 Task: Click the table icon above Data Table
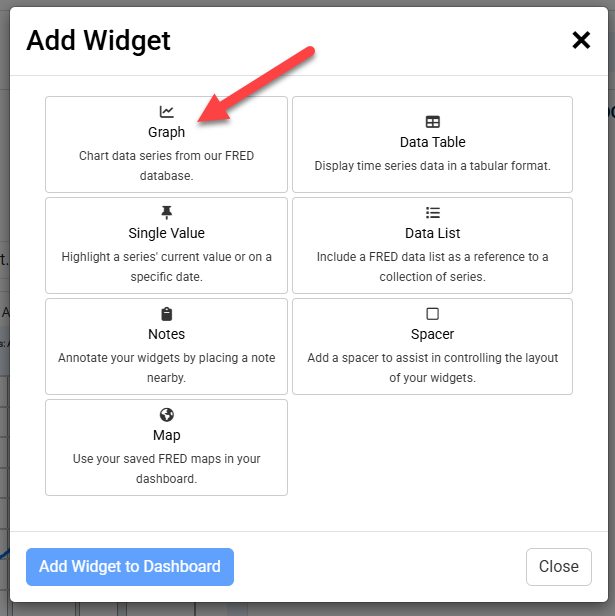433,122
